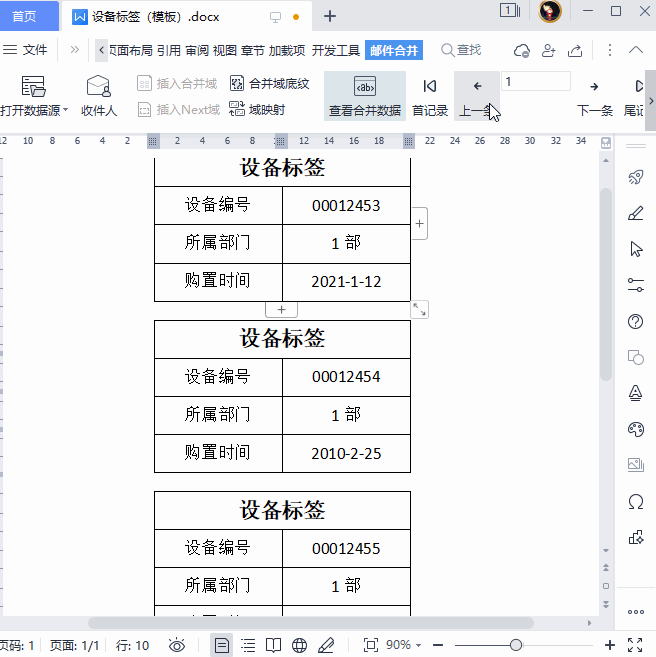Collapse the ribbon with the caret
The height and width of the screenshot is (657, 656).
pyautogui.click(x=635, y=50)
